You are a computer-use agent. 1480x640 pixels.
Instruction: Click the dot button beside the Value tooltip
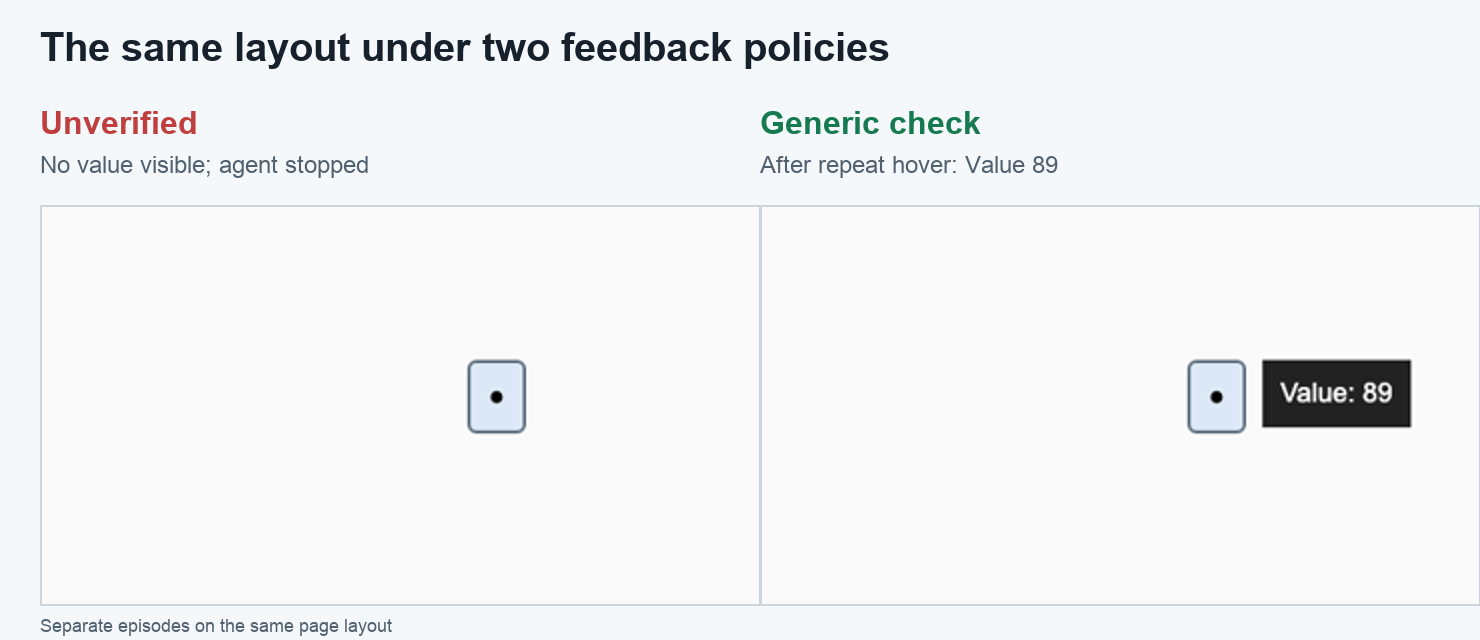click(1217, 397)
